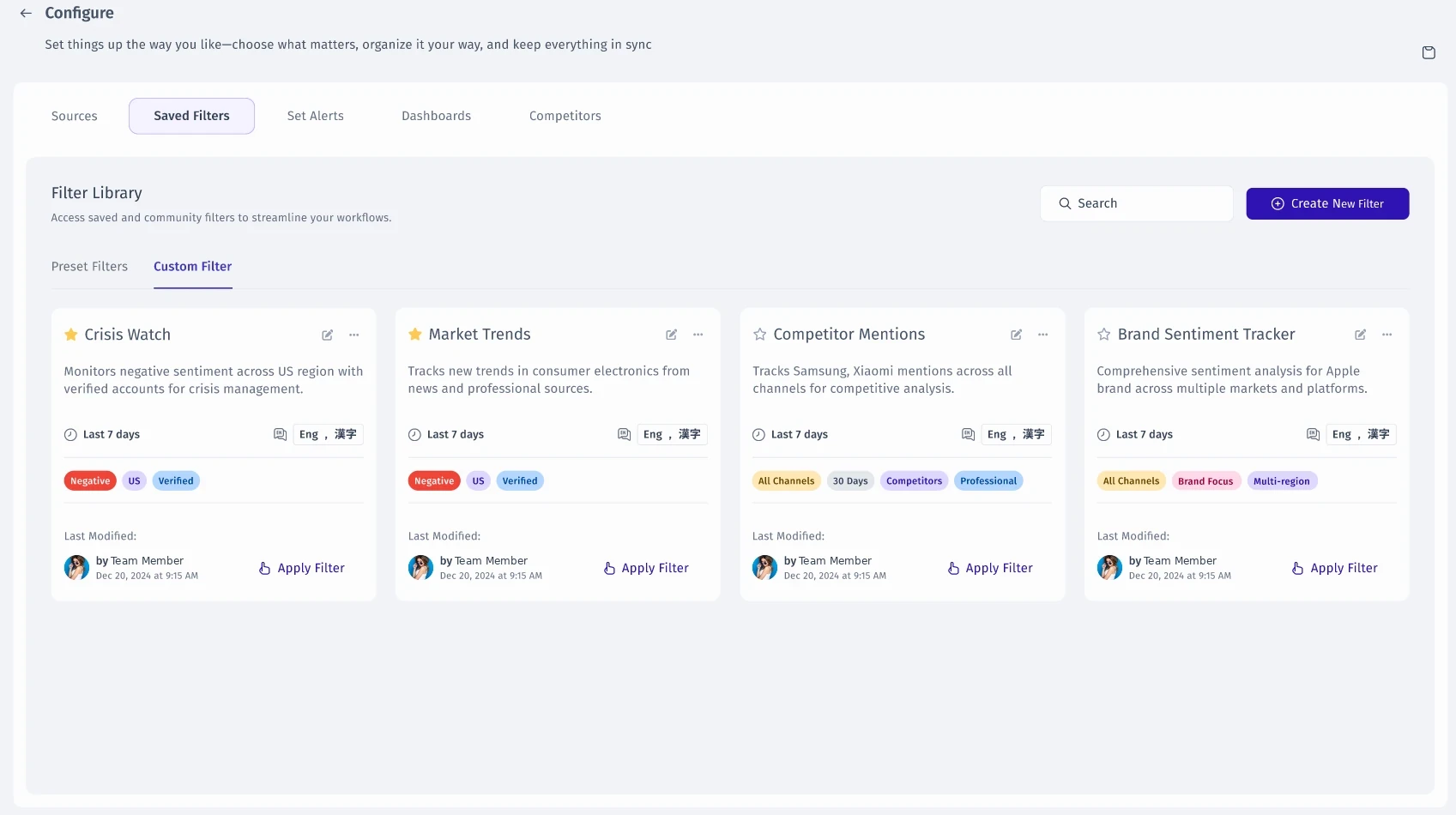The height and width of the screenshot is (815, 1456).
Task: Apply the Crisis Watch filter
Action: coord(302,568)
